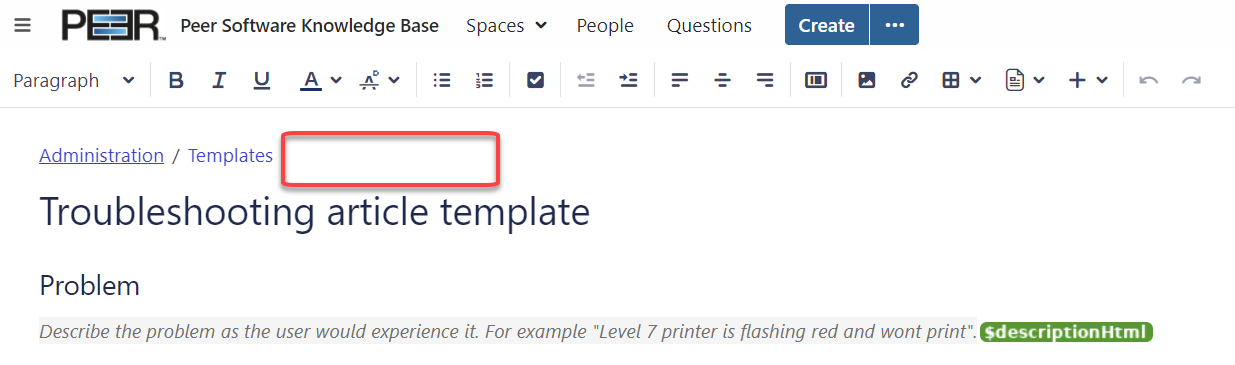The height and width of the screenshot is (365, 1235).
Task: Insert a task list checkbox
Action: (x=535, y=80)
